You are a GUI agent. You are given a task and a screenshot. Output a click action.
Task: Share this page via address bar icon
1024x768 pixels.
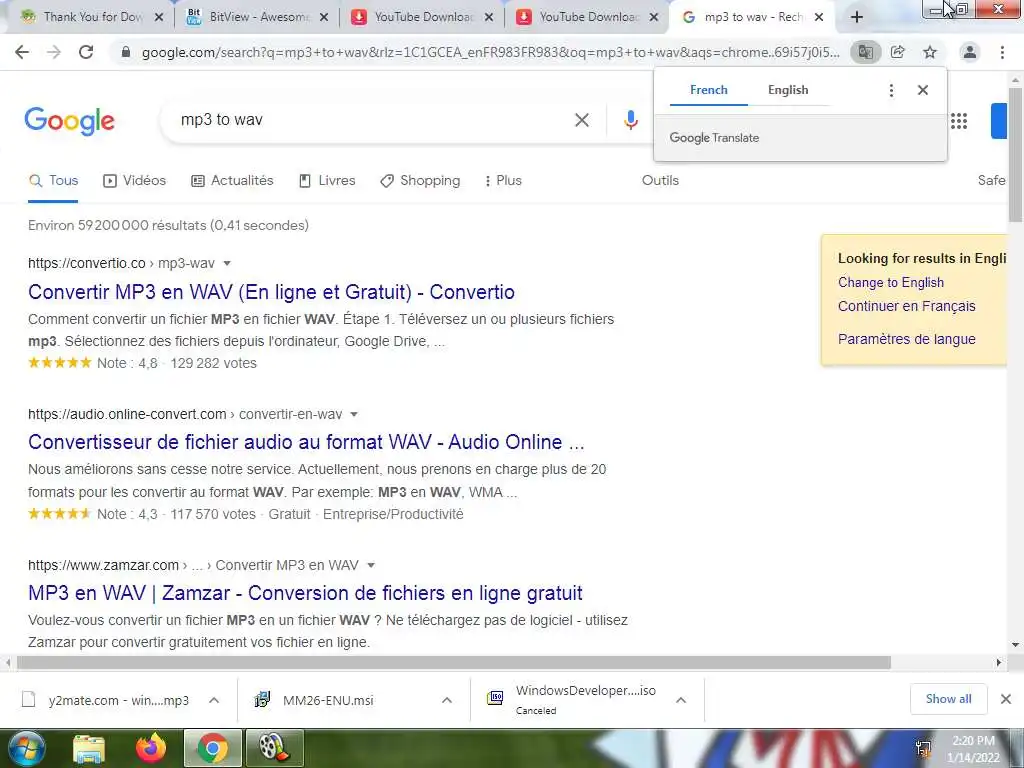tap(898, 52)
